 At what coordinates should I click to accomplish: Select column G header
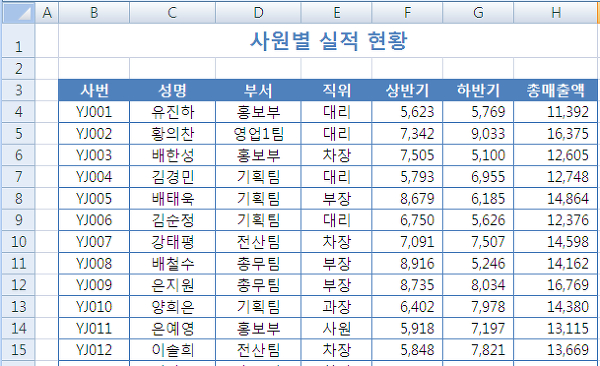(x=478, y=13)
